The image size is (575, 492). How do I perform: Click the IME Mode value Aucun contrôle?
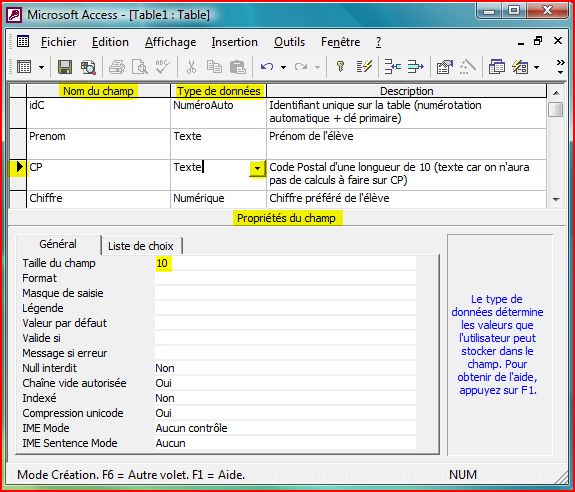285,428
